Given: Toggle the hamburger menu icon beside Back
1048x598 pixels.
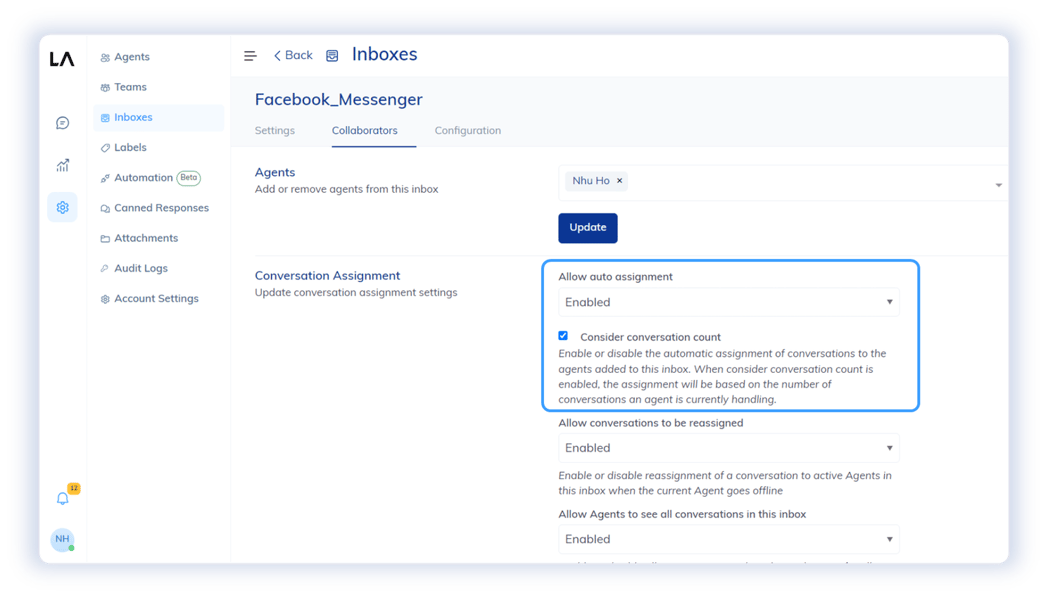Looking at the screenshot, I should coord(250,56).
